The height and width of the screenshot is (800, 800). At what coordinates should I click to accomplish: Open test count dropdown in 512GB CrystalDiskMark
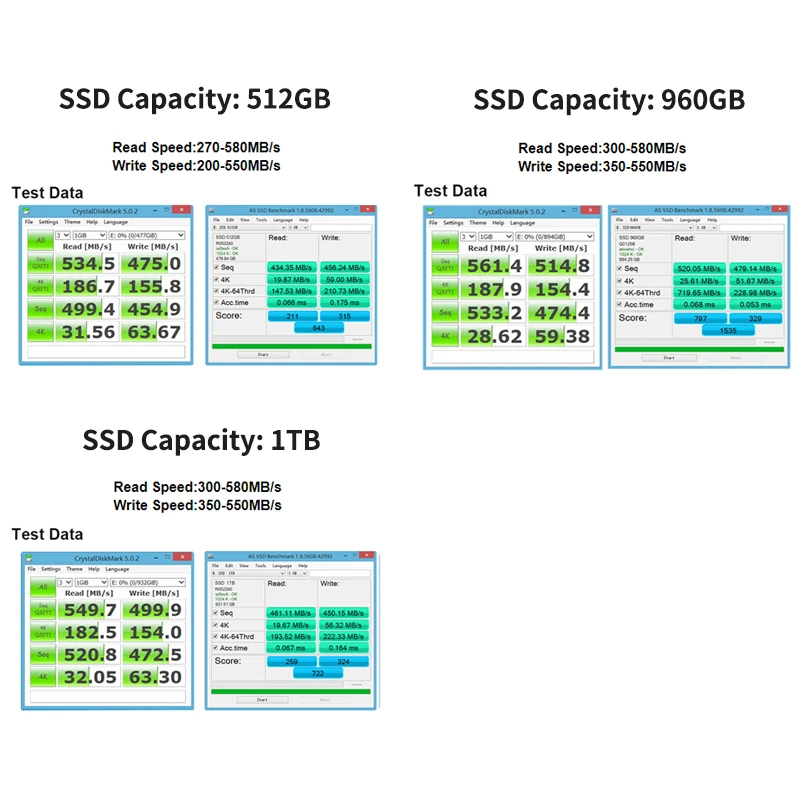pyautogui.click(x=62, y=235)
